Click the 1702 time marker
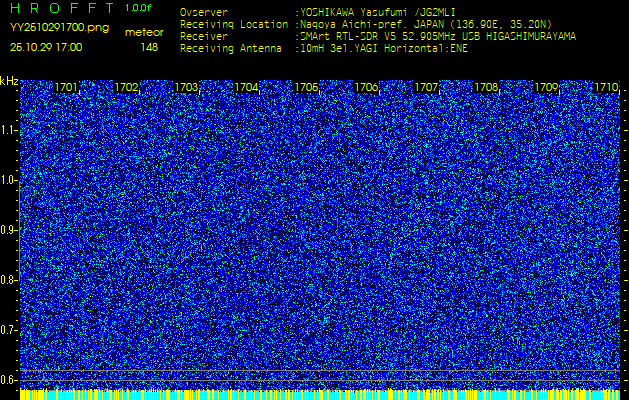Image resolution: width=629 pixels, height=400 pixels. (126, 87)
